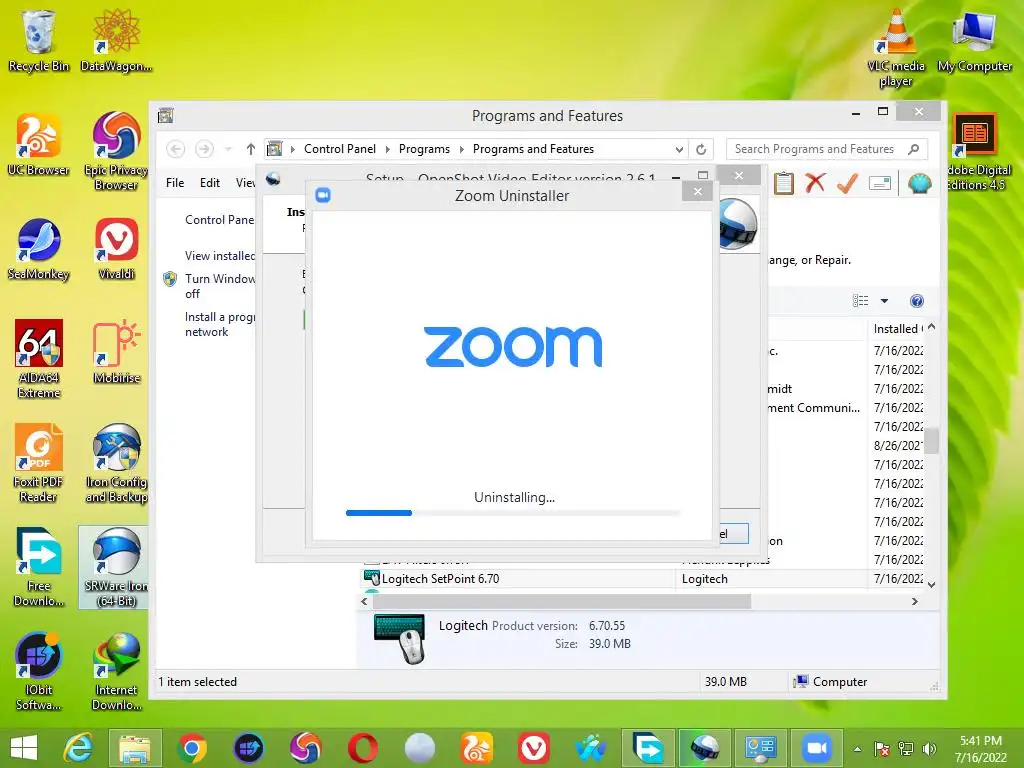Open Google Chrome from the taskbar

191,748
